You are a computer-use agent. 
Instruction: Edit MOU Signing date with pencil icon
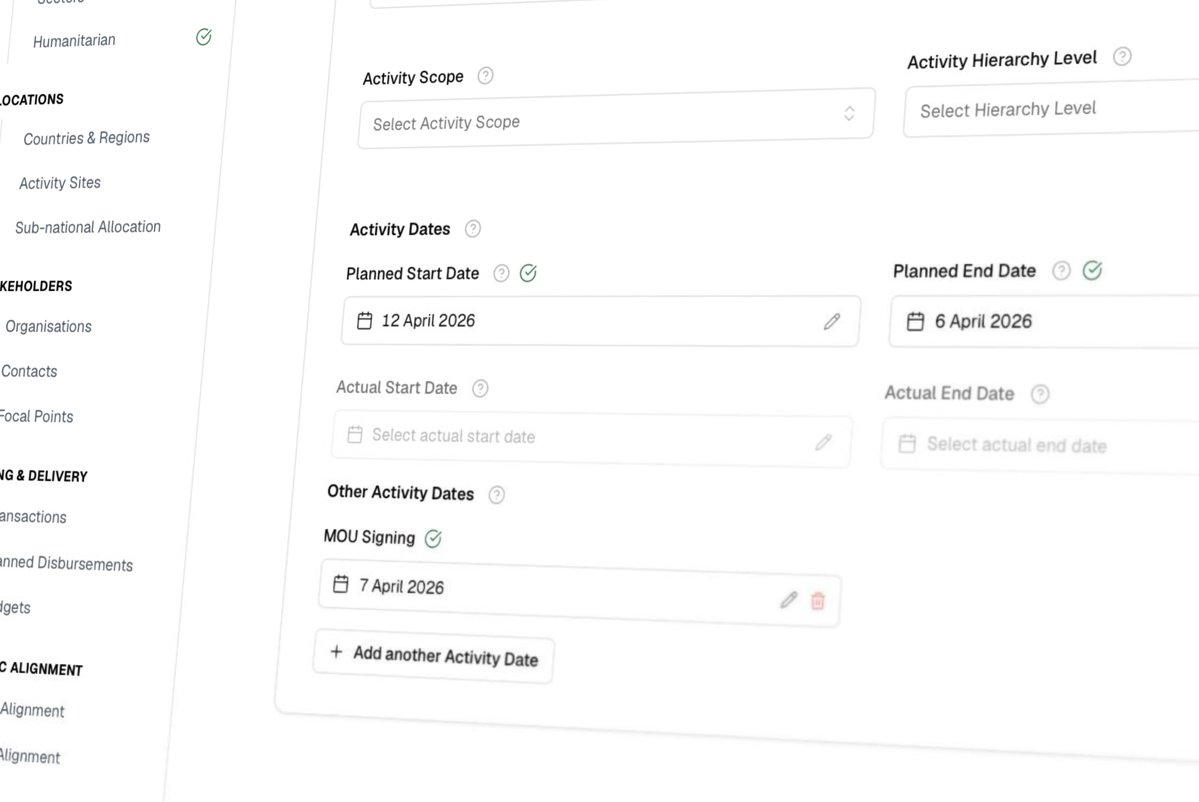coord(789,599)
